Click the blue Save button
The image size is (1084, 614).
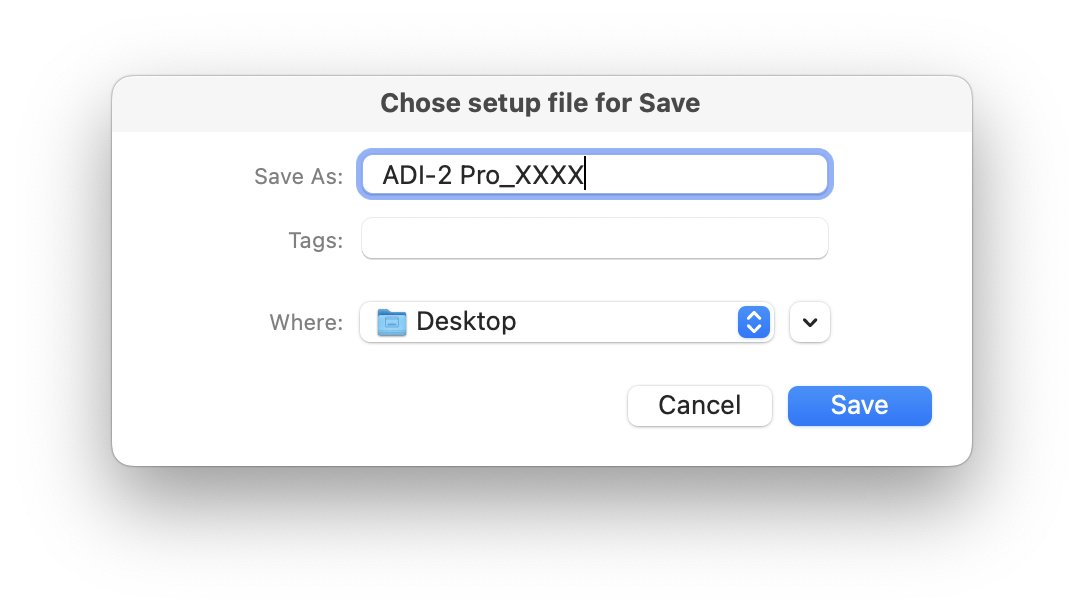tap(859, 406)
